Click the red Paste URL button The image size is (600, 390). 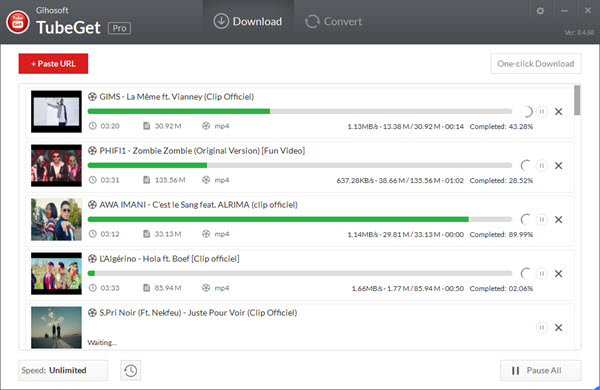tap(53, 64)
